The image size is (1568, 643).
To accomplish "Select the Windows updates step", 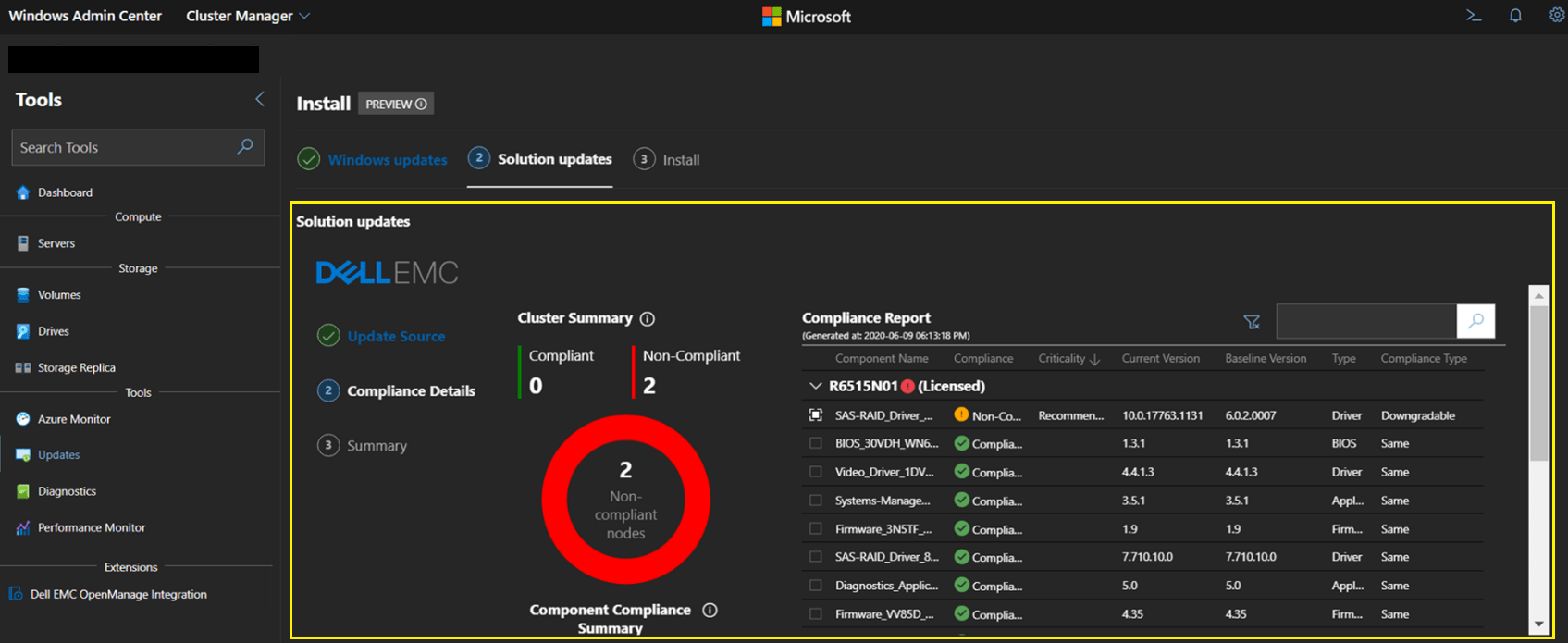I will [373, 159].
